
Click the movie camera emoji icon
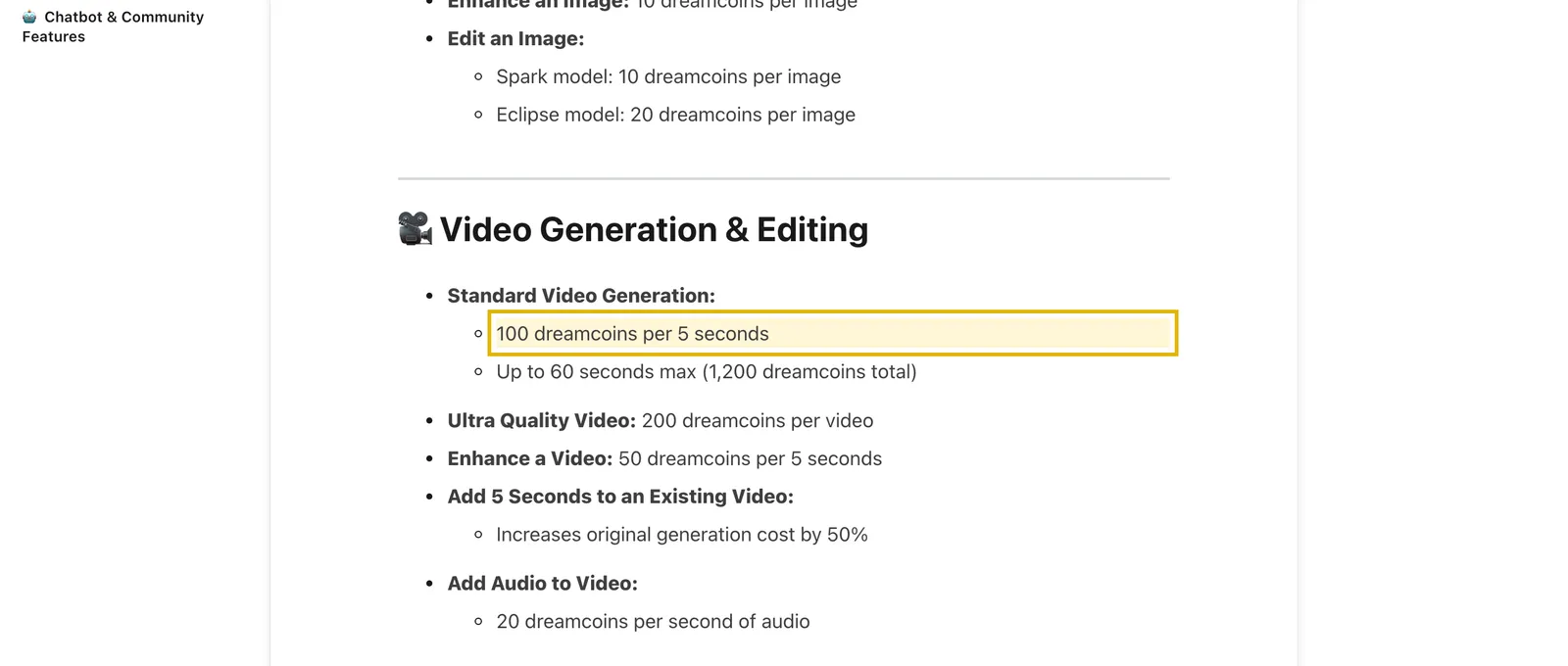[x=416, y=228]
